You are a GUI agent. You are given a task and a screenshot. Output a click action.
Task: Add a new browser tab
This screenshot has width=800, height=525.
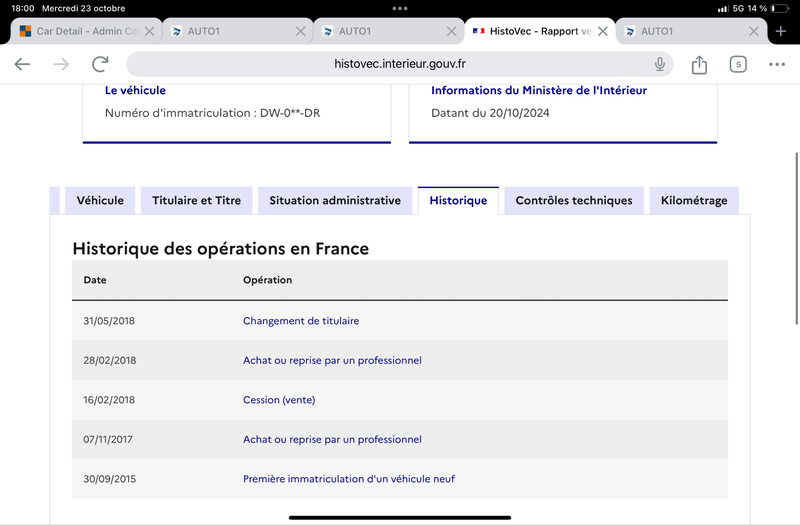[x=781, y=31]
